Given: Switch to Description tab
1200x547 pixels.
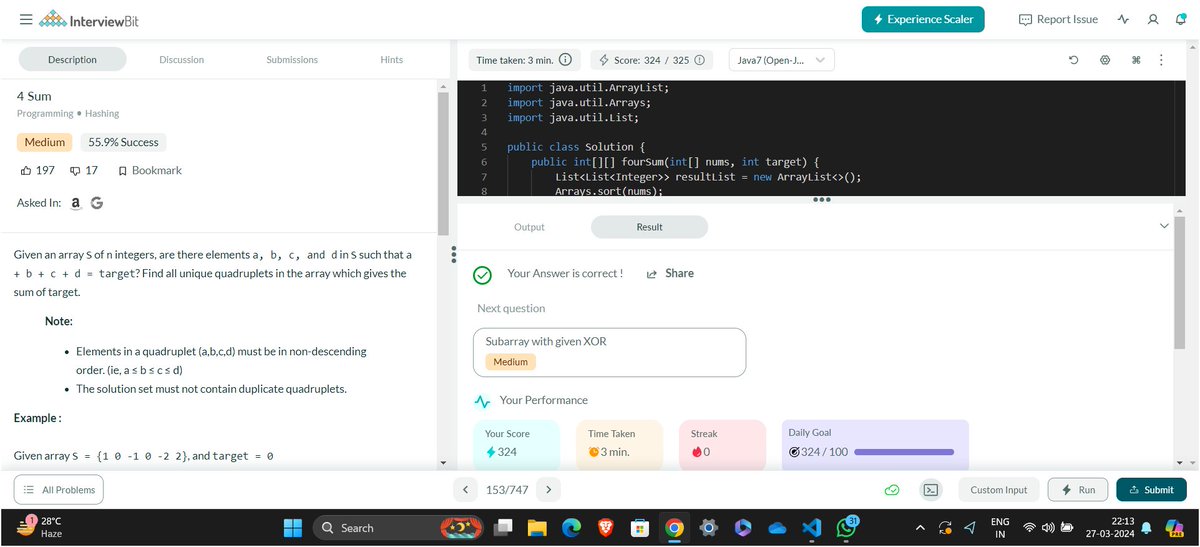Looking at the screenshot, I should [72, 60].
